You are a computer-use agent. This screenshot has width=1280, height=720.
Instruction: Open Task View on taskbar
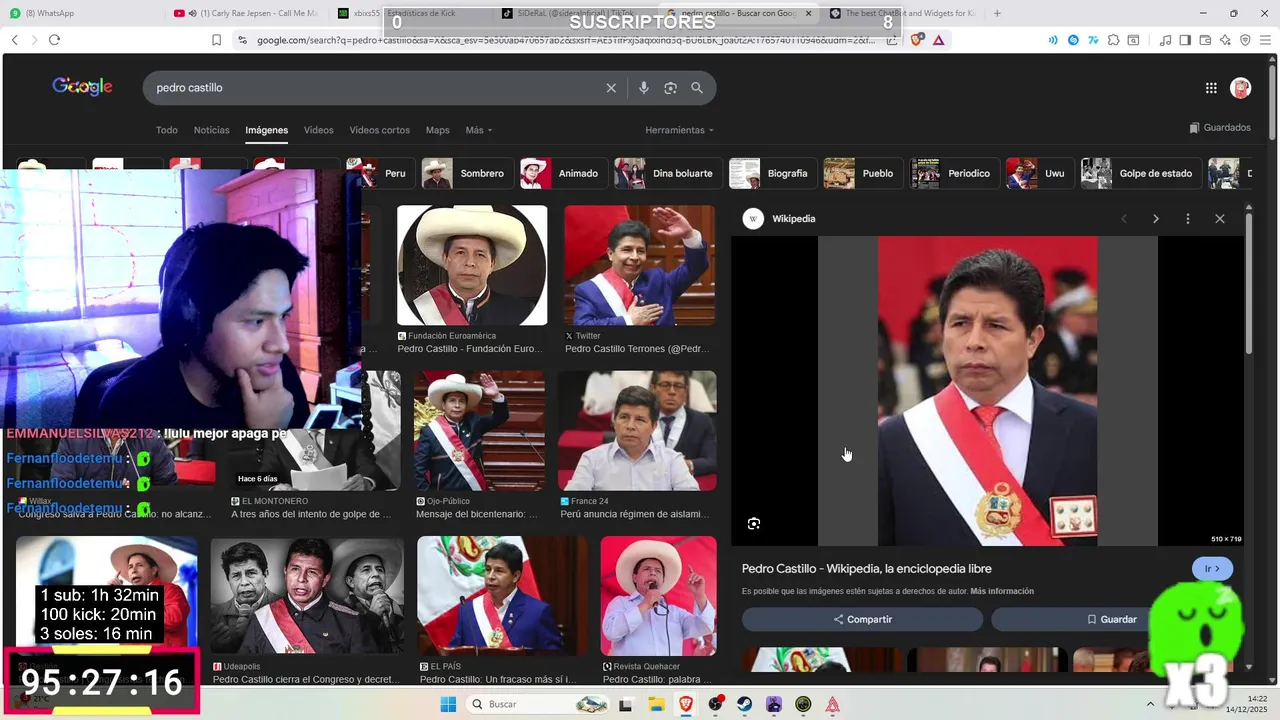(626, 704)
